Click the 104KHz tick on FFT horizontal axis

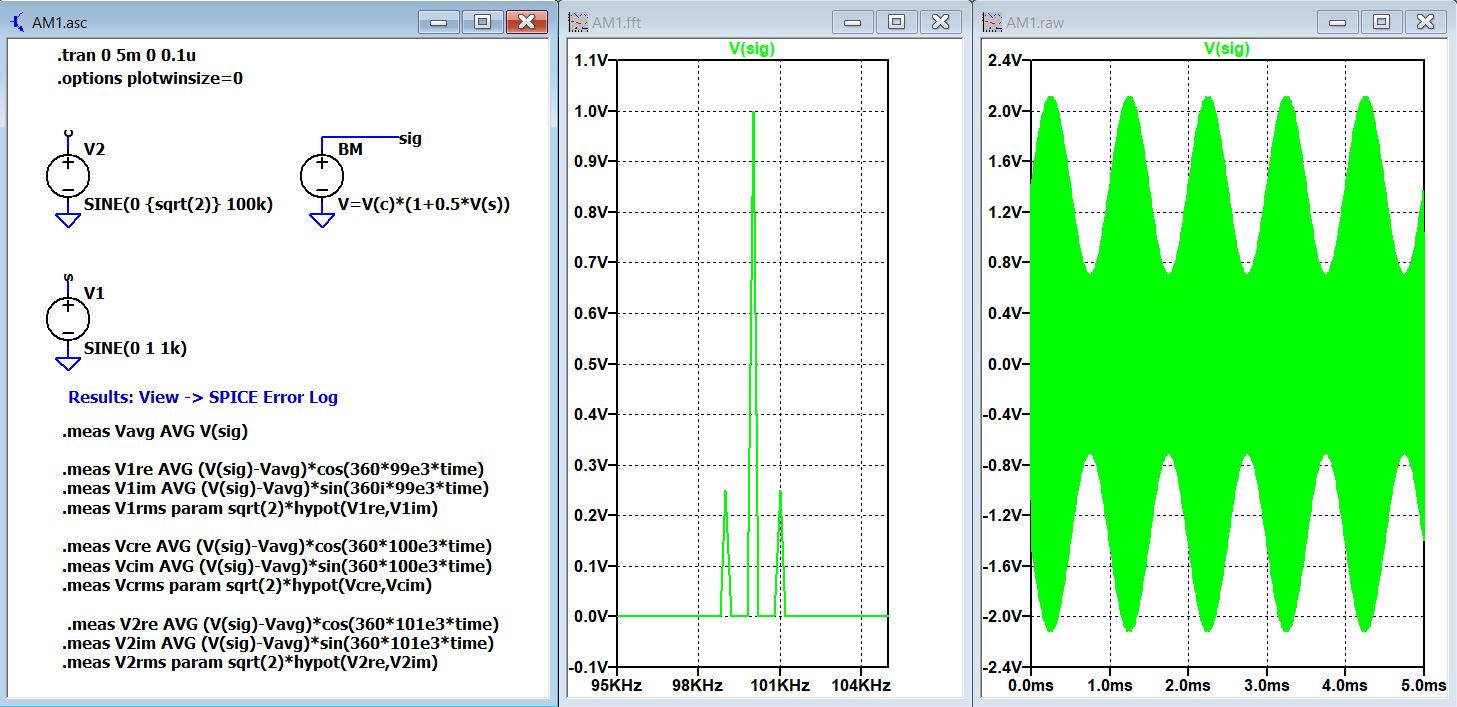861,685
